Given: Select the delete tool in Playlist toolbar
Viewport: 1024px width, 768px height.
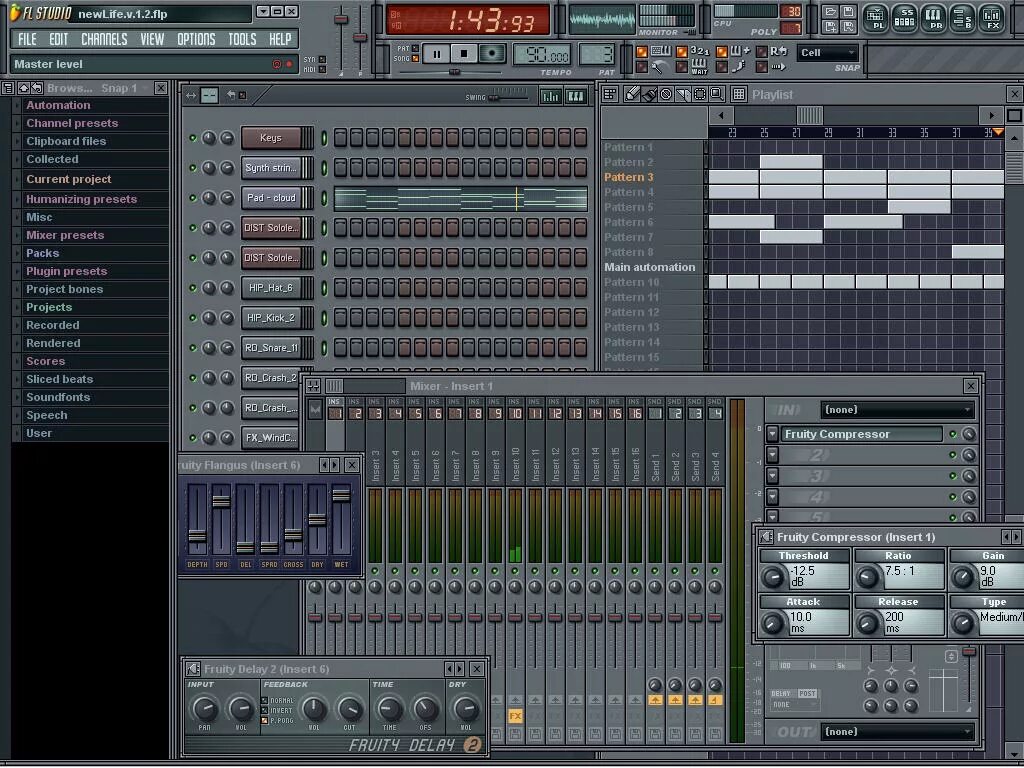Looking at the screenshot, I should coord(666,95).
